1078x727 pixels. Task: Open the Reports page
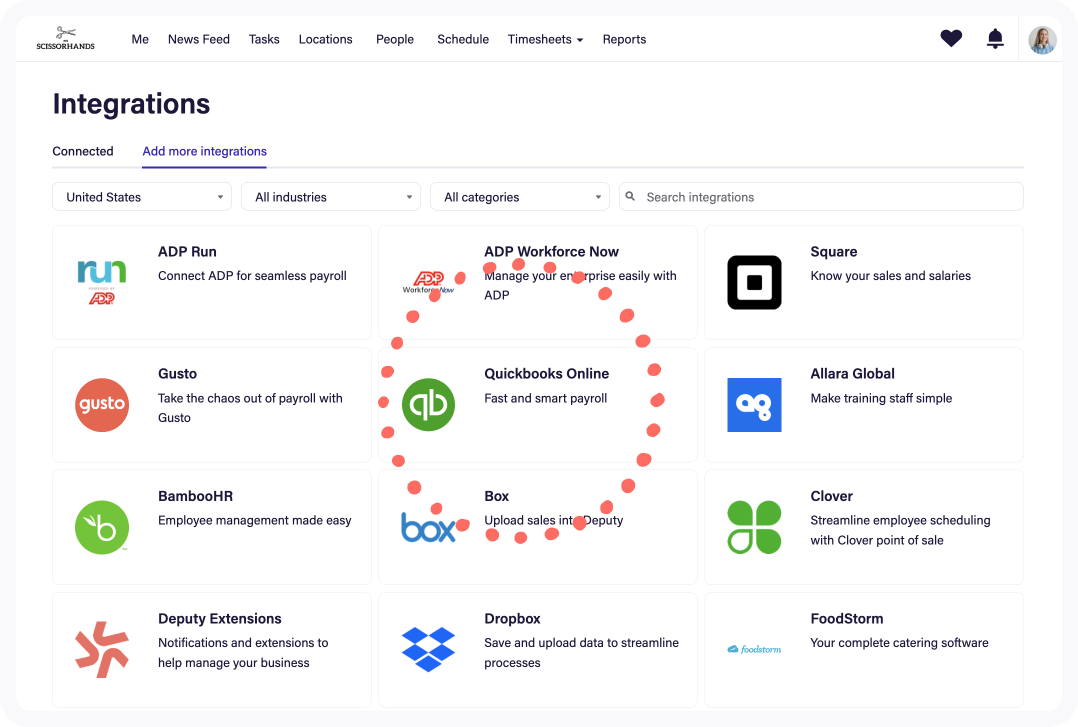(624, 39)
